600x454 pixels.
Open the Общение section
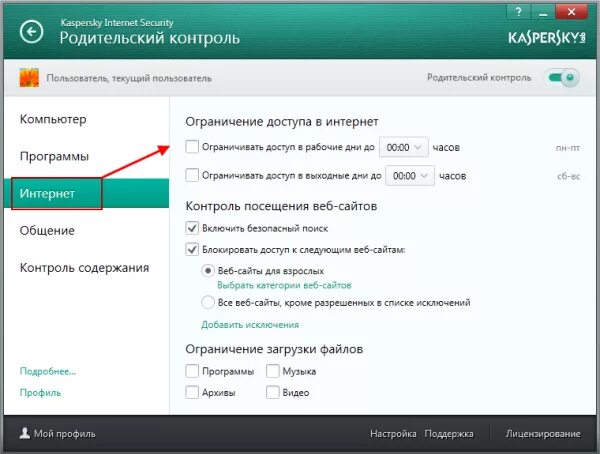47,230
